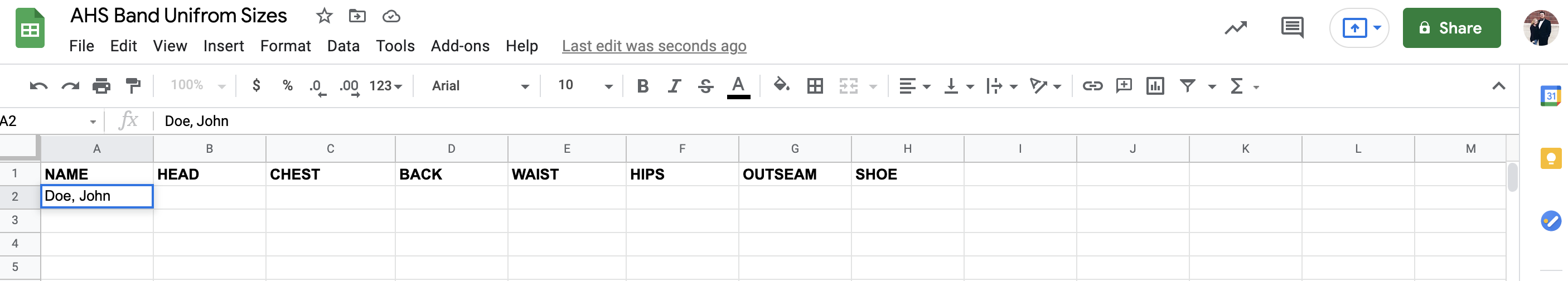This screenshot has width=1568, height=281.
Task: Insert a chart from toolbar
Action: coord(1155,86)
